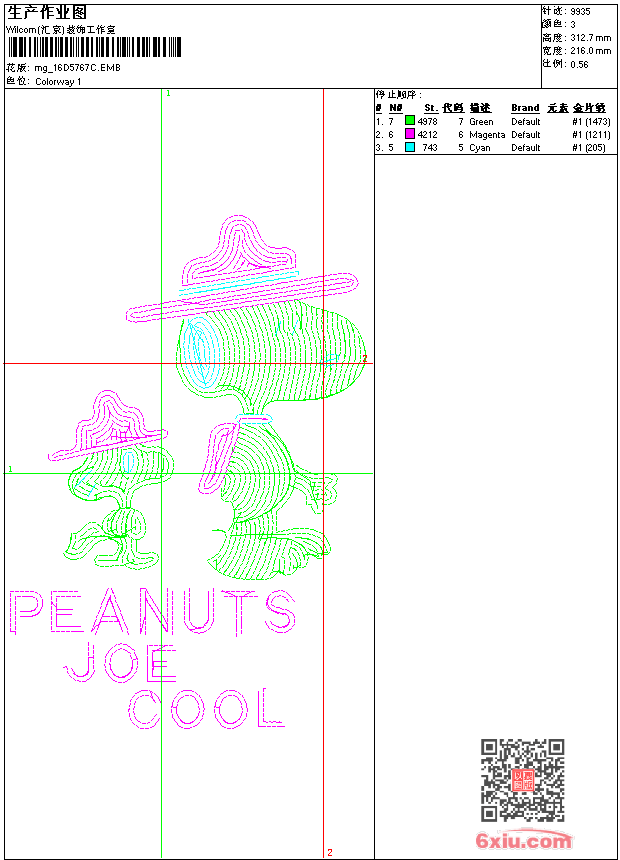The image size is (620, 860).
Task: Click the 金片数 column header
Action: 589,108
